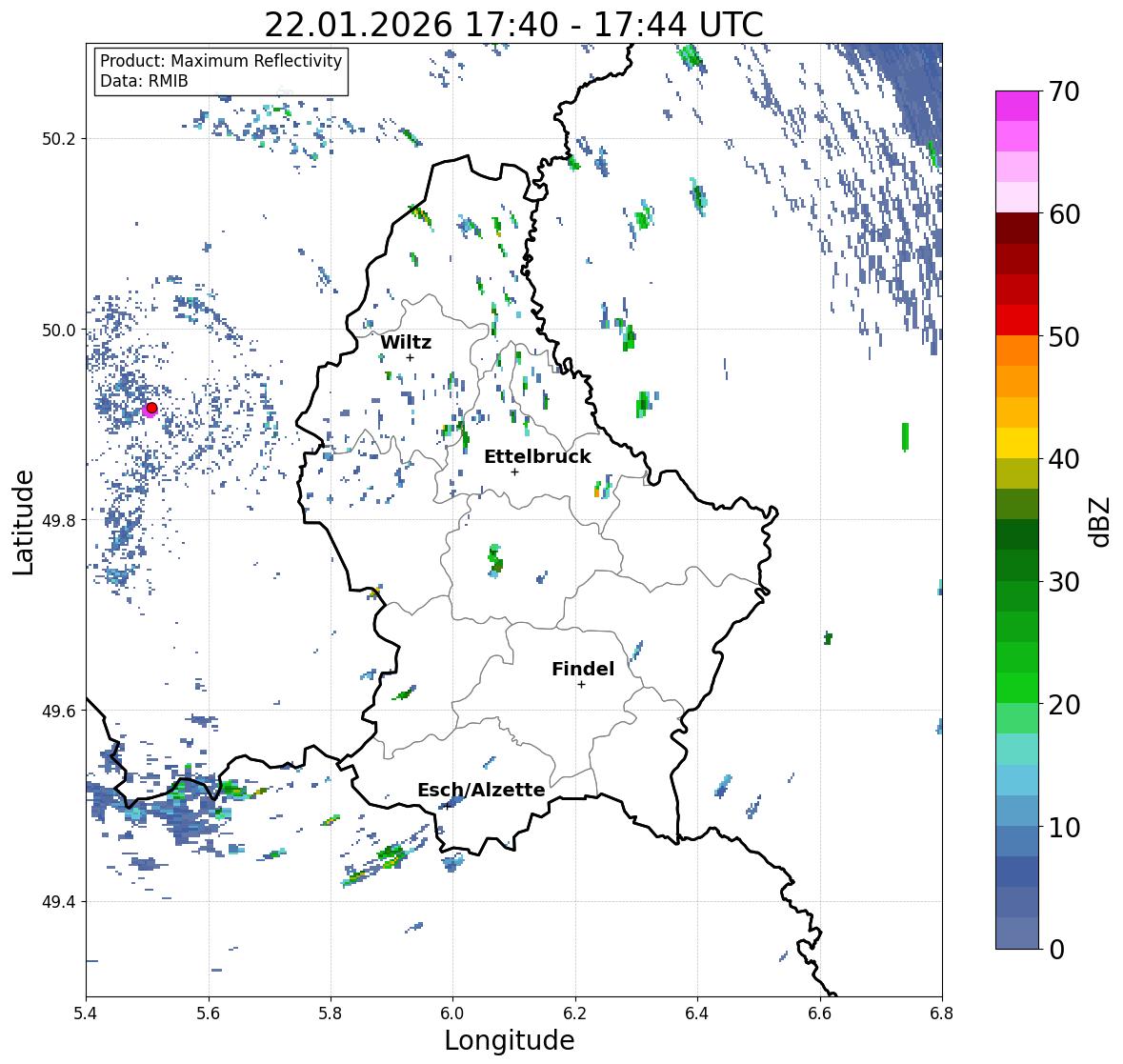Screen dimensions: 1123x1064
Task: Click the Wiltz station cross marker
Action: pos(410,357)
